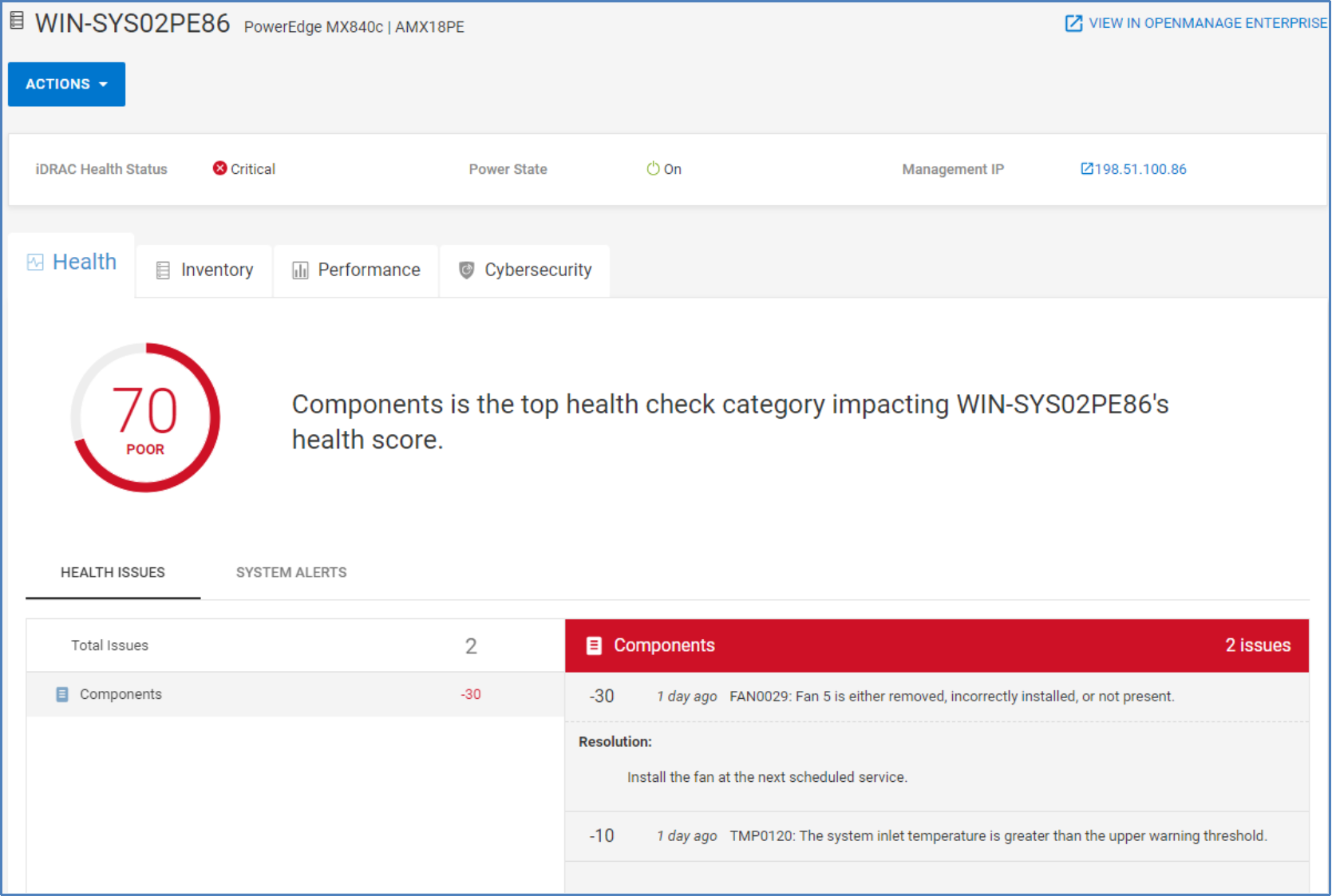1332x896 pixels.
Task: Click the red Components header bar
Action: 937,645
